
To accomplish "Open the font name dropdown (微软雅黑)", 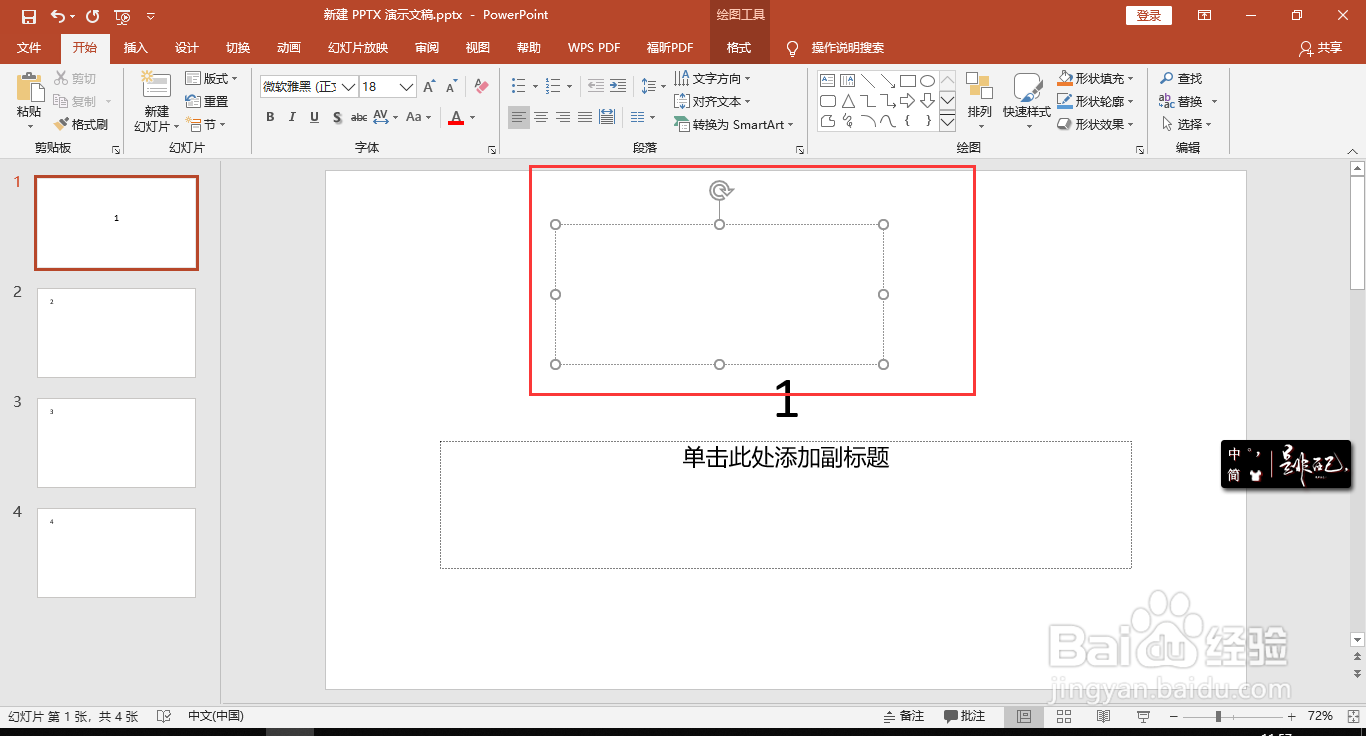I will click(348, 87).
